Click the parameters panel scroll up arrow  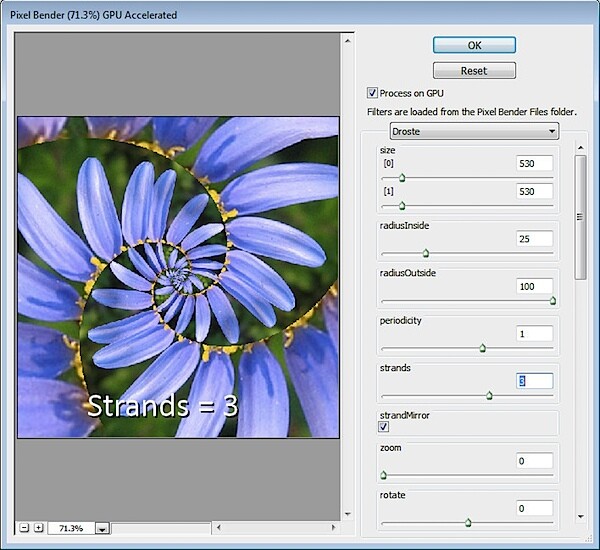(x=580, y=148)
